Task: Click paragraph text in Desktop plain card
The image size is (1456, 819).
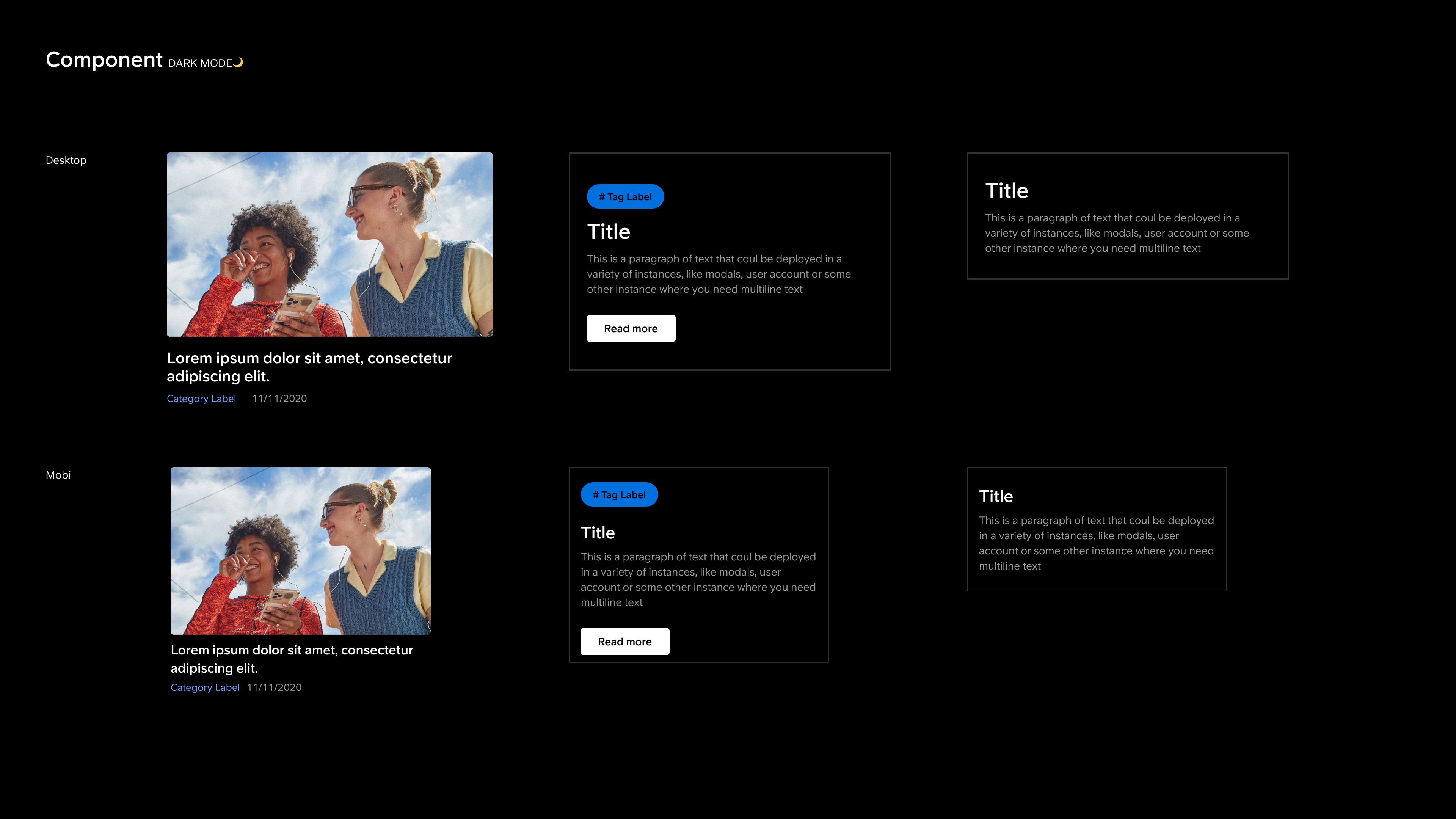Action: click(x=1117, y=233)
